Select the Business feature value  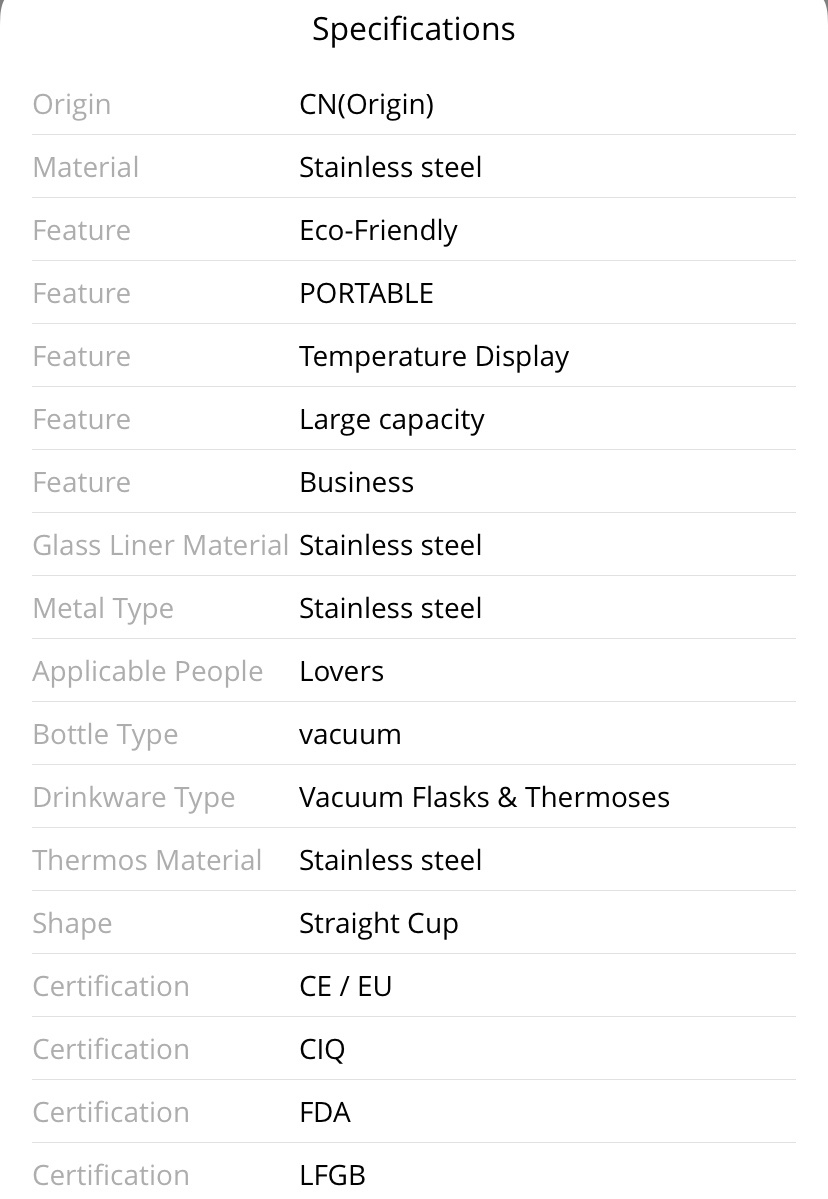tap(356, 483)
